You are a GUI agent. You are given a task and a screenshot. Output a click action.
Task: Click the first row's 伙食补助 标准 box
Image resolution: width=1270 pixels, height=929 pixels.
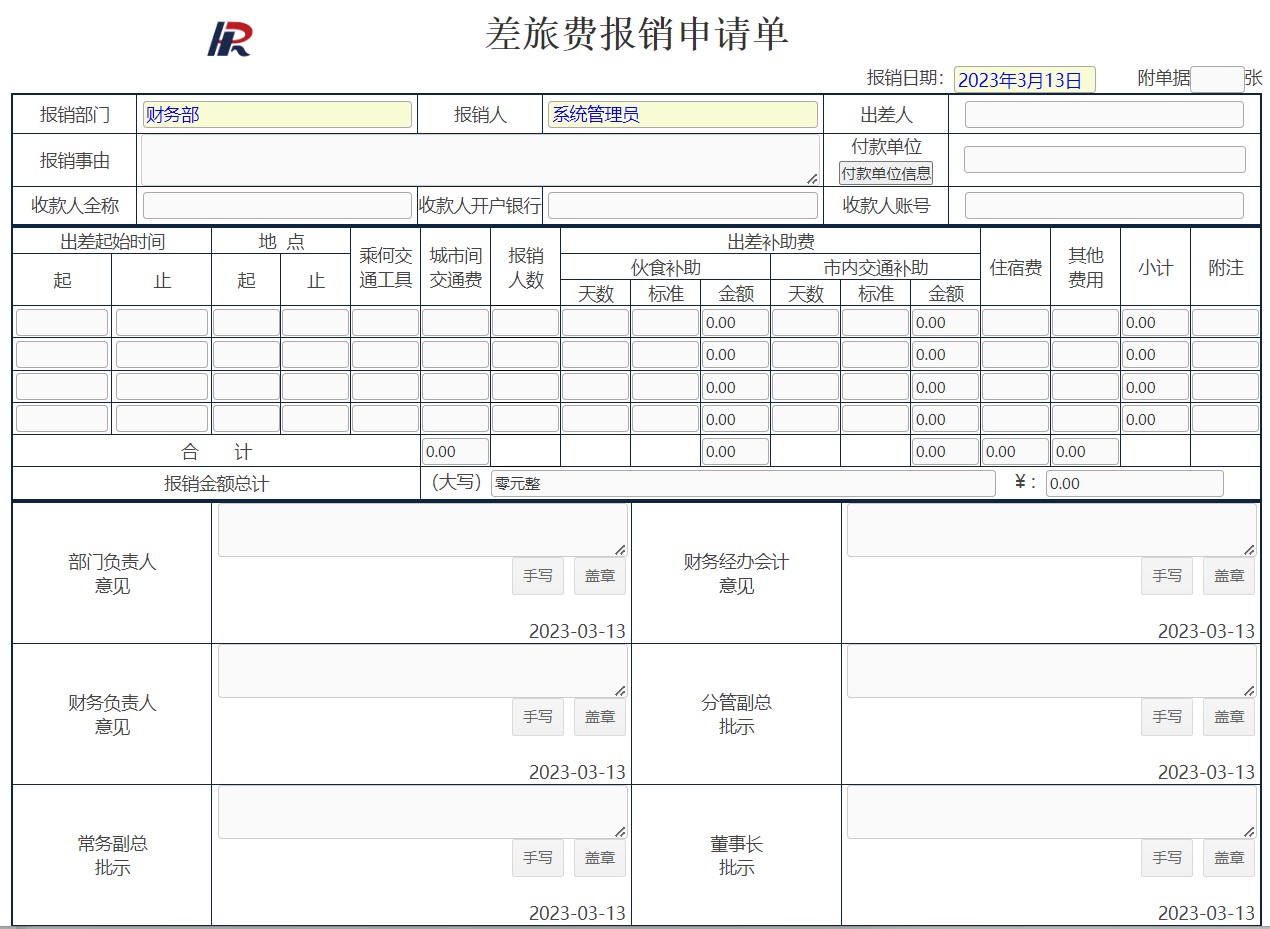coord(665,322)
